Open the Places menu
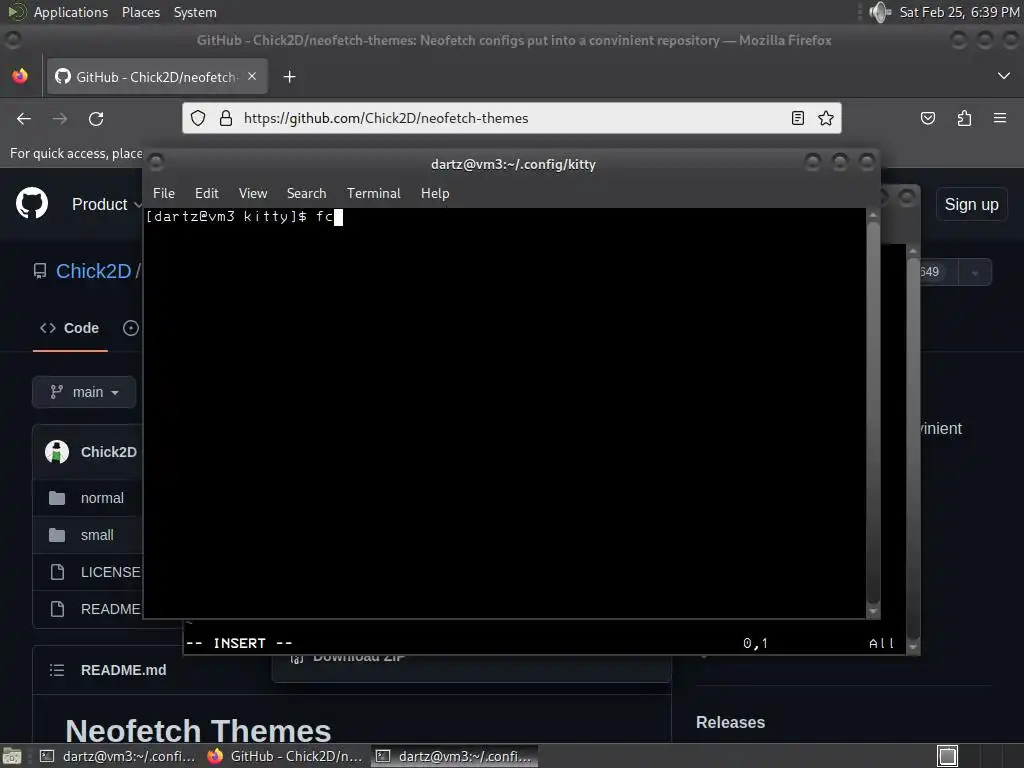The image size is (1024, 768). (140, 12)
